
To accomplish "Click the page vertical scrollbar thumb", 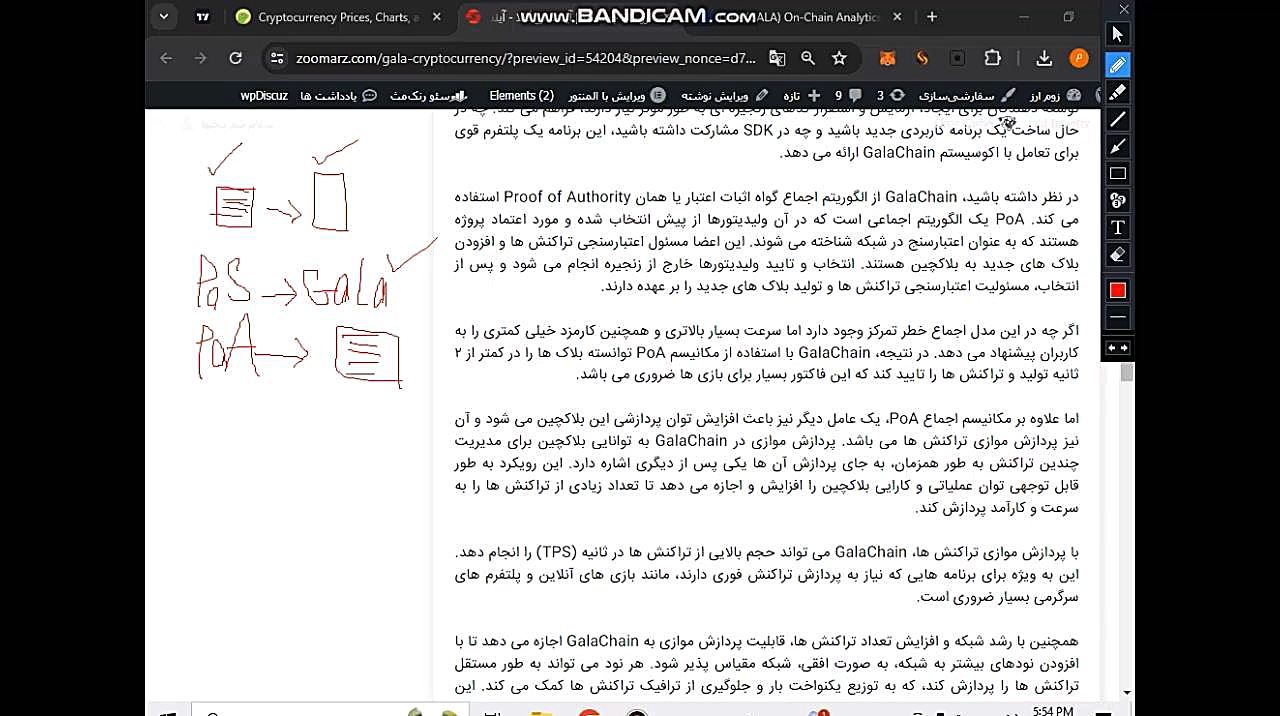I will [1127, 372].
